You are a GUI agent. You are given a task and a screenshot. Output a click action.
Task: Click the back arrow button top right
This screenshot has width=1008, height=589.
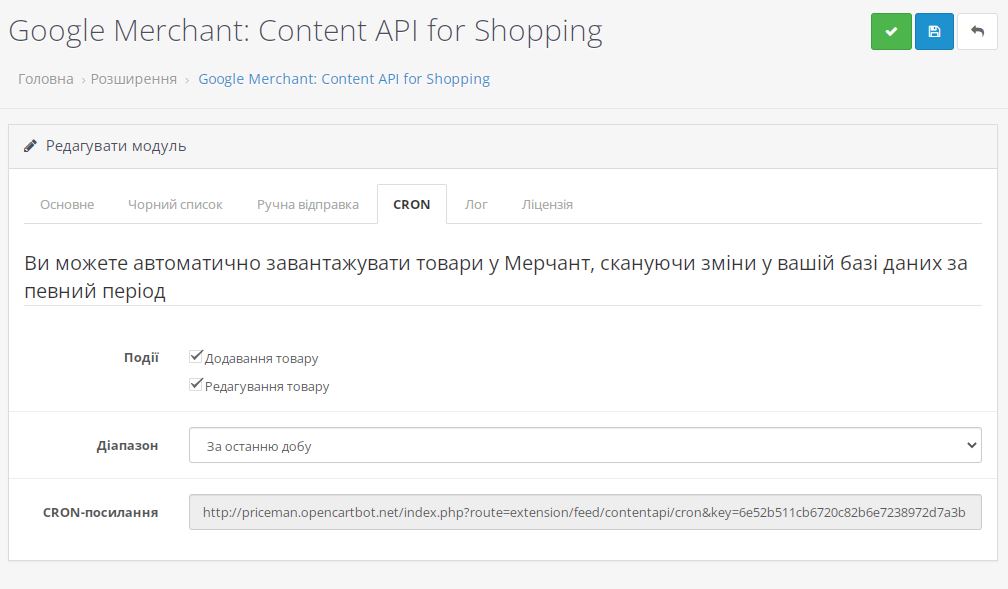click(978, 31)
